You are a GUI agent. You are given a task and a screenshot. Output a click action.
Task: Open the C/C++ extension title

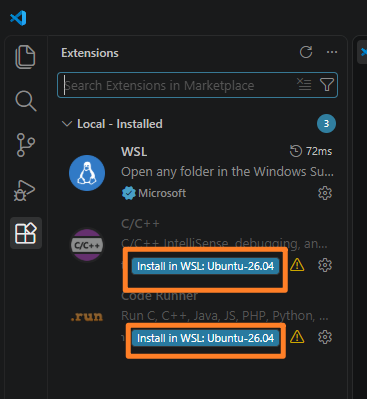140,223
